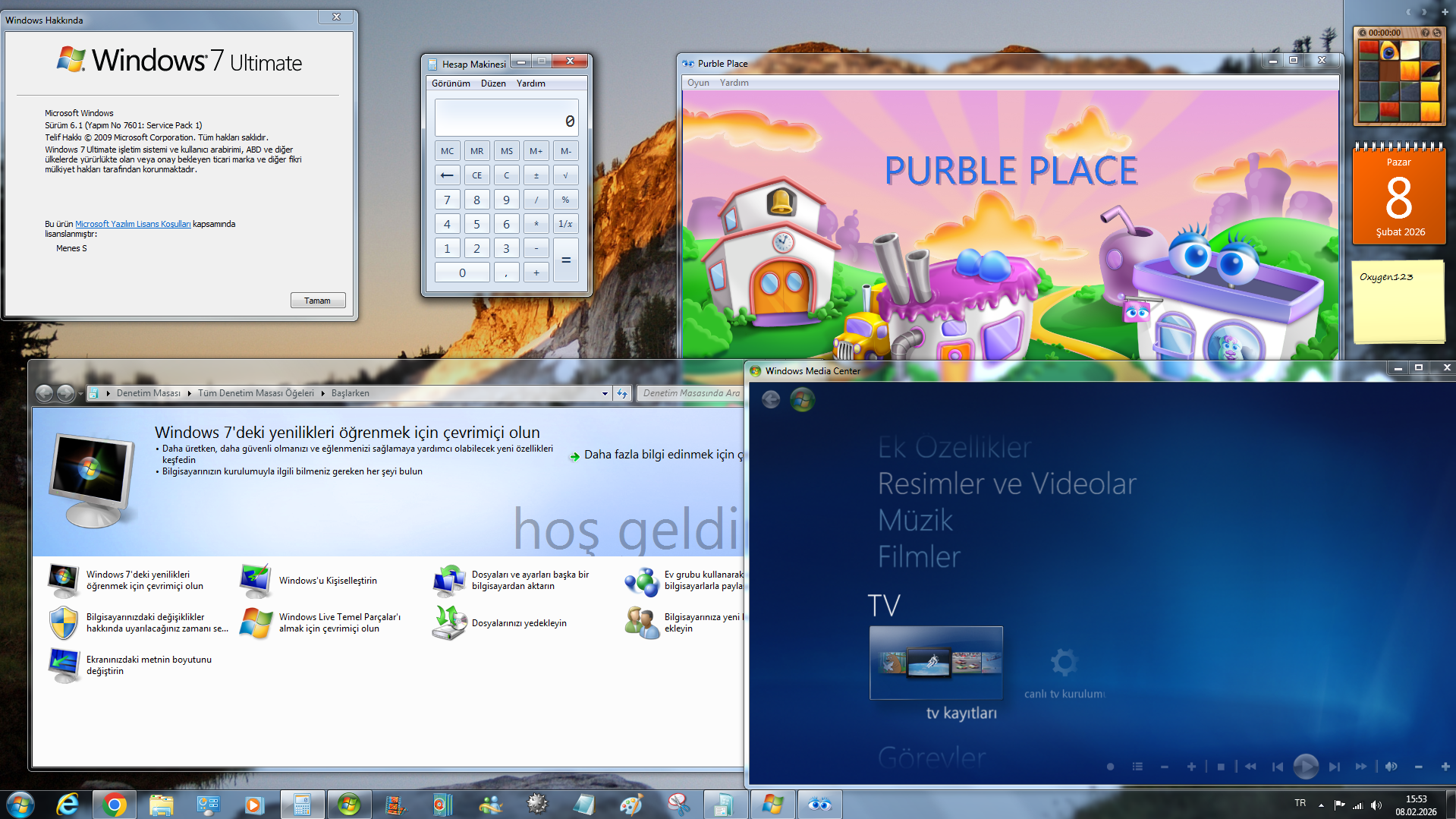Open 'canlı tv kurulumu' gear in Media Center
The image size is (1456, 819).
coord(1064,663)
